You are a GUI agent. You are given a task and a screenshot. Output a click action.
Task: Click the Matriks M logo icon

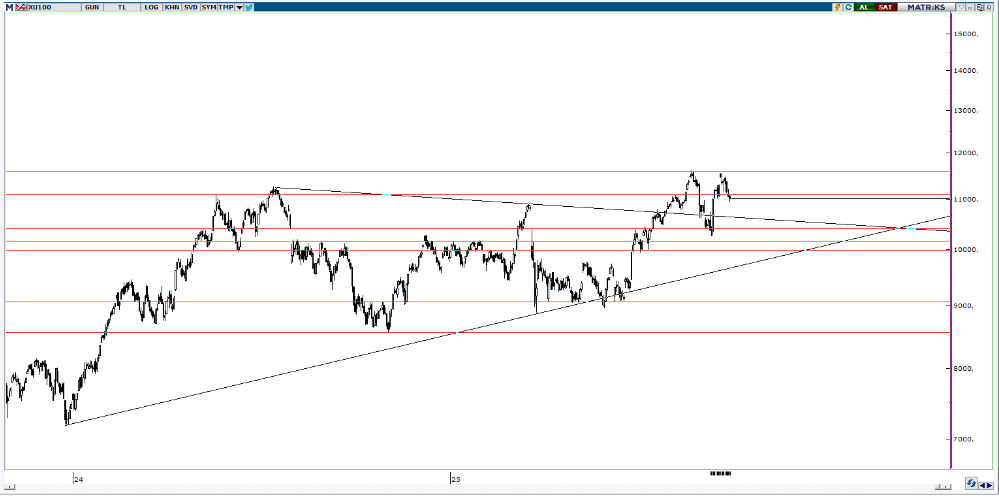[8, 7]
